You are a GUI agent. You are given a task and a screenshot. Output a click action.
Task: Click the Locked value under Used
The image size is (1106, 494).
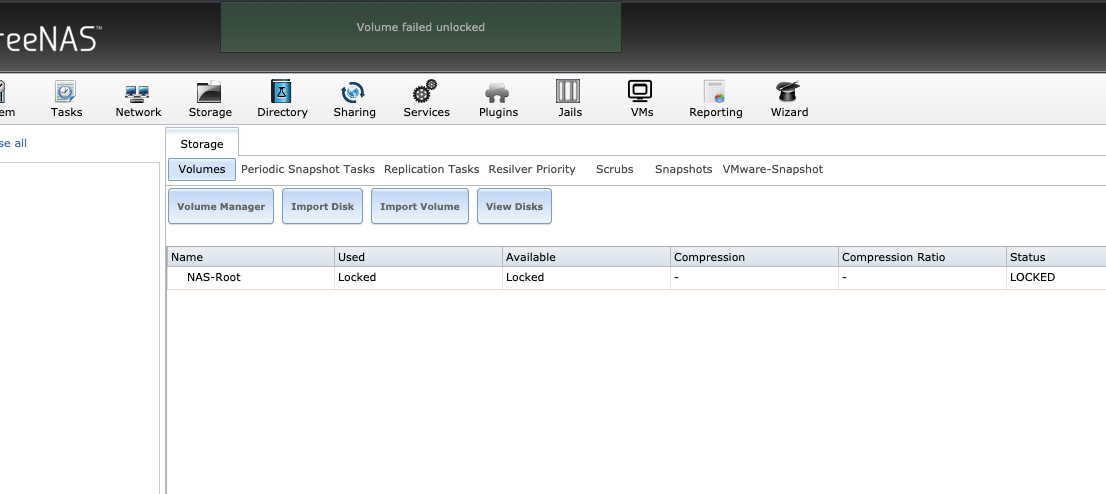pyautogui.click(x=357, y=277)
